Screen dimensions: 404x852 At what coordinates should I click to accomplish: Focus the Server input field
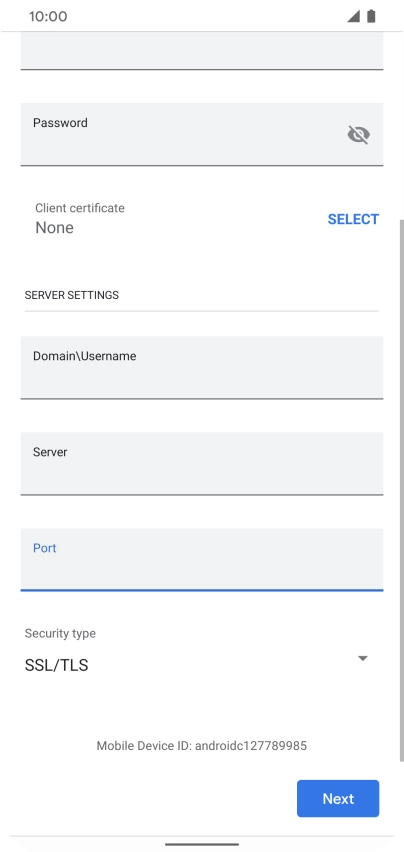pos(202,463)
